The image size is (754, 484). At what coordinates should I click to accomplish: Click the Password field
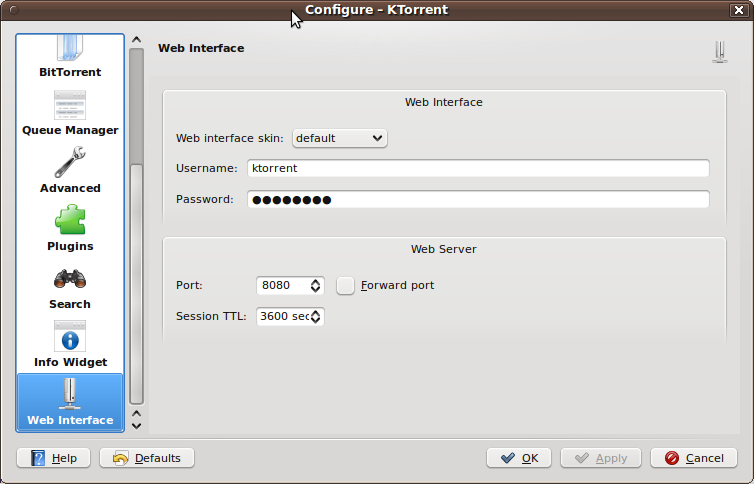pos(478,199)
